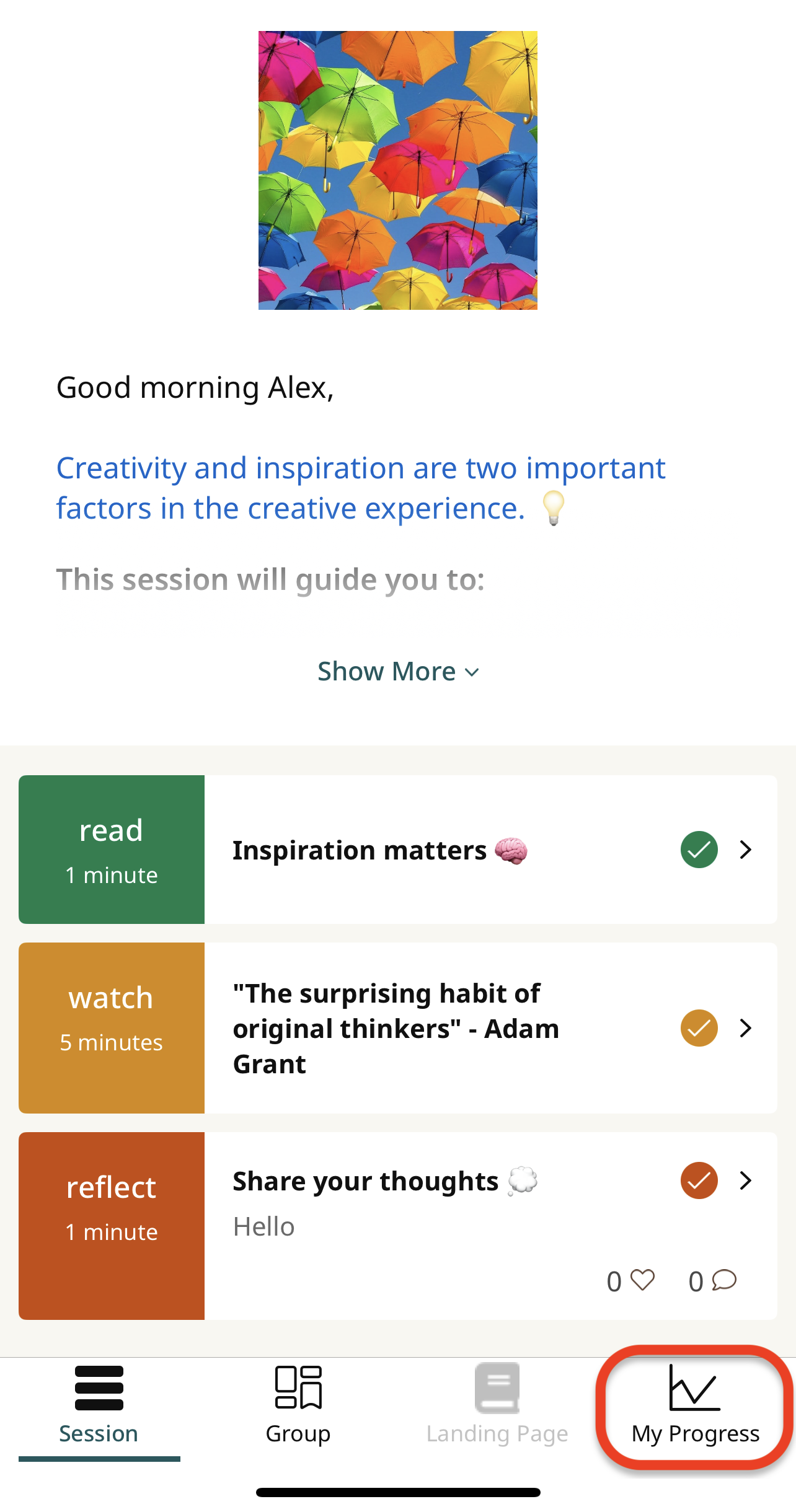Expand intro text with Show More
The width and height of the screenshot is (796, 1512).
tap(398, 671)
